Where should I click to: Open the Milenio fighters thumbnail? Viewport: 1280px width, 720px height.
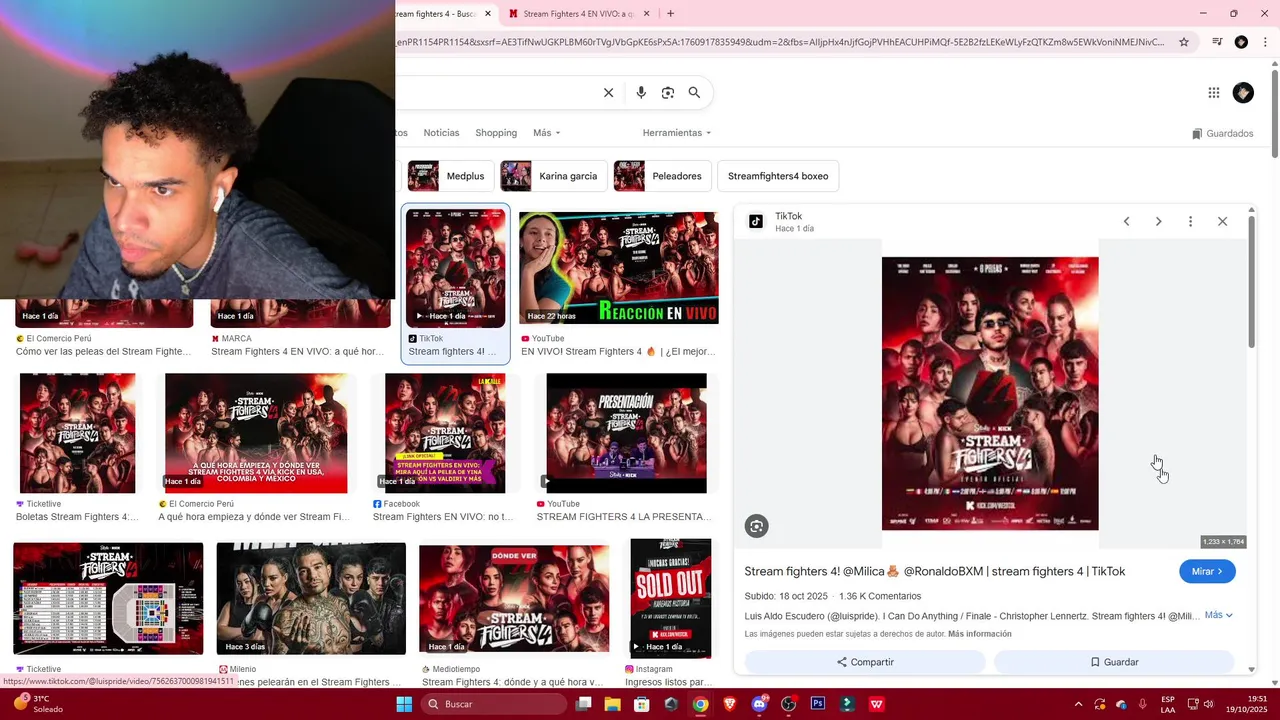click(311, 599)
